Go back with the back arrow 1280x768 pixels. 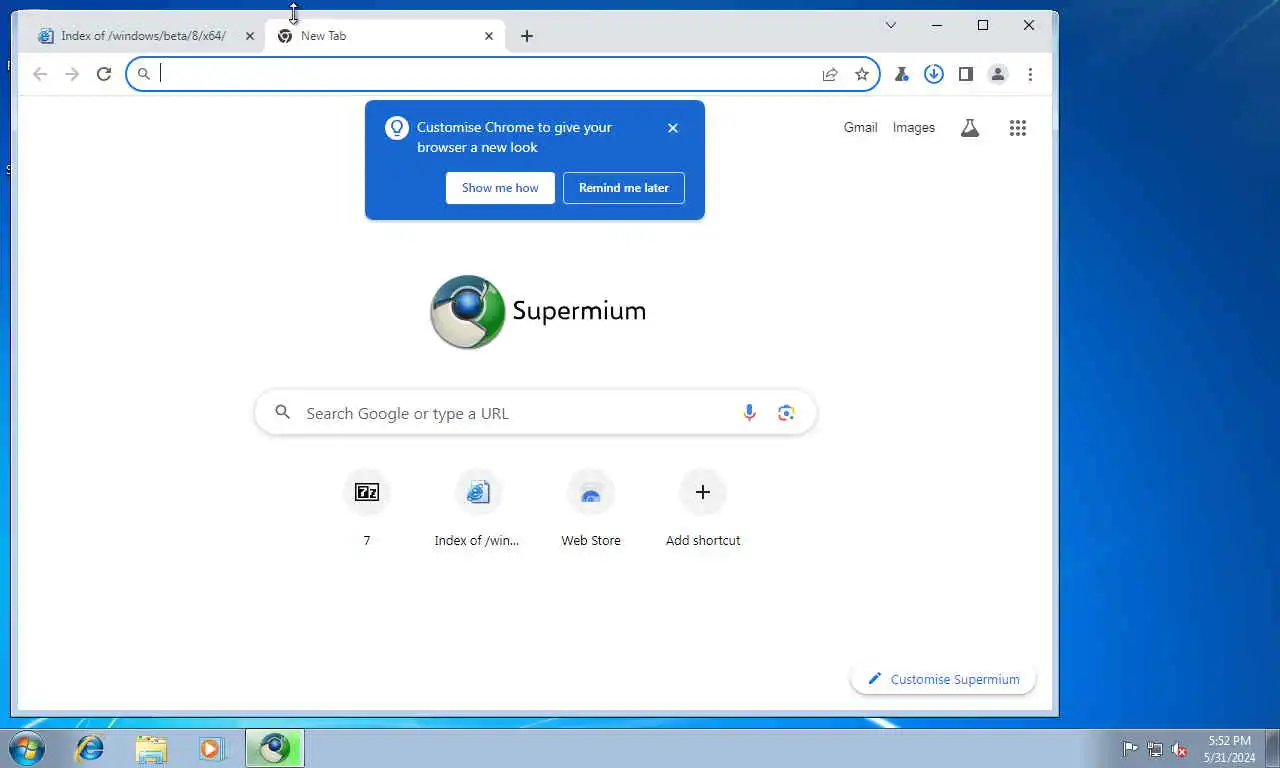click(40, 74)
